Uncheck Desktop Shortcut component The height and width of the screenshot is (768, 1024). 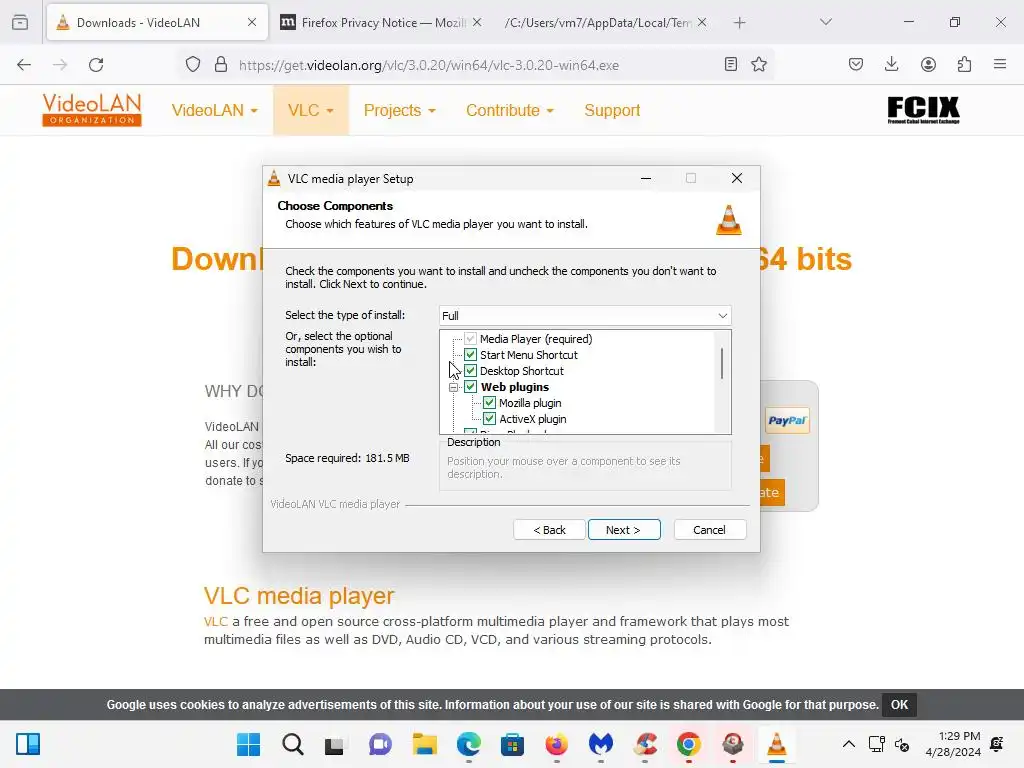pos(470,371)
